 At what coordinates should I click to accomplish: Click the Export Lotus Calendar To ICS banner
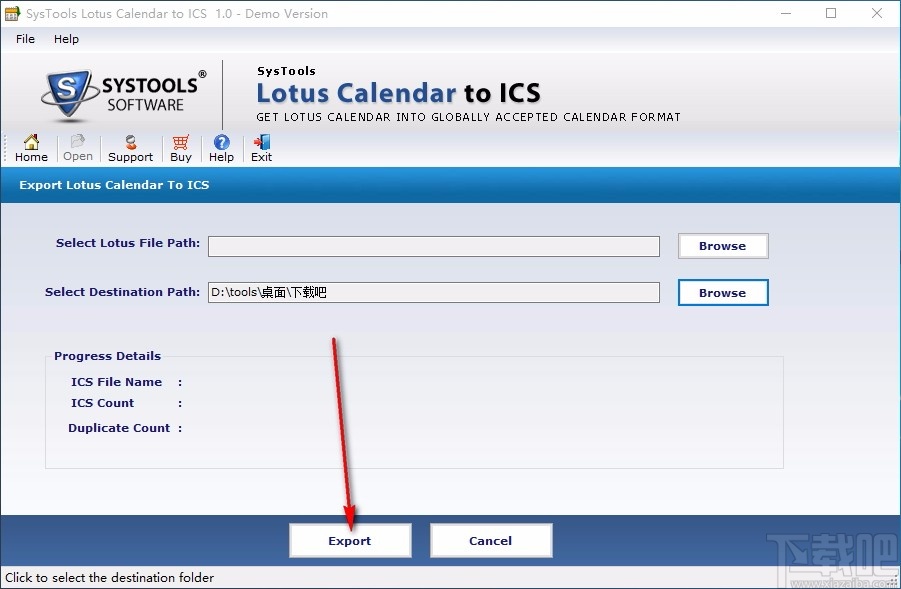(113, 185)
